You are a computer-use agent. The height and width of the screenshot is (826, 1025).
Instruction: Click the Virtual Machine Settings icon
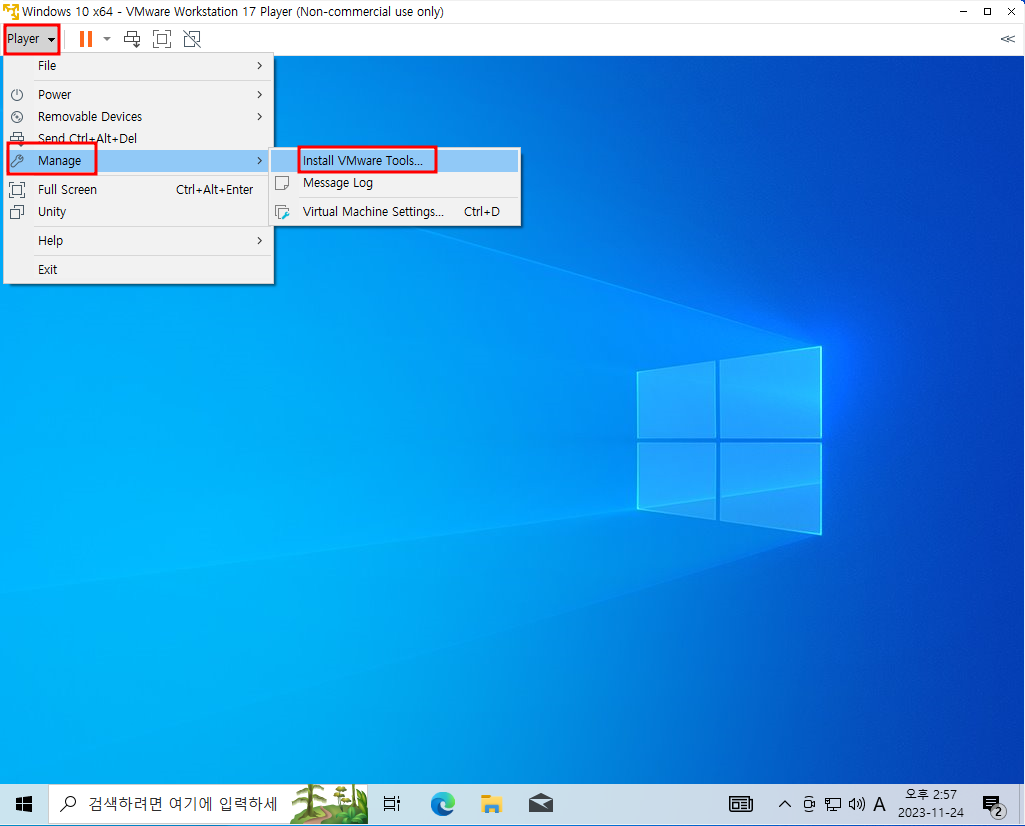(x=282, y=212)
